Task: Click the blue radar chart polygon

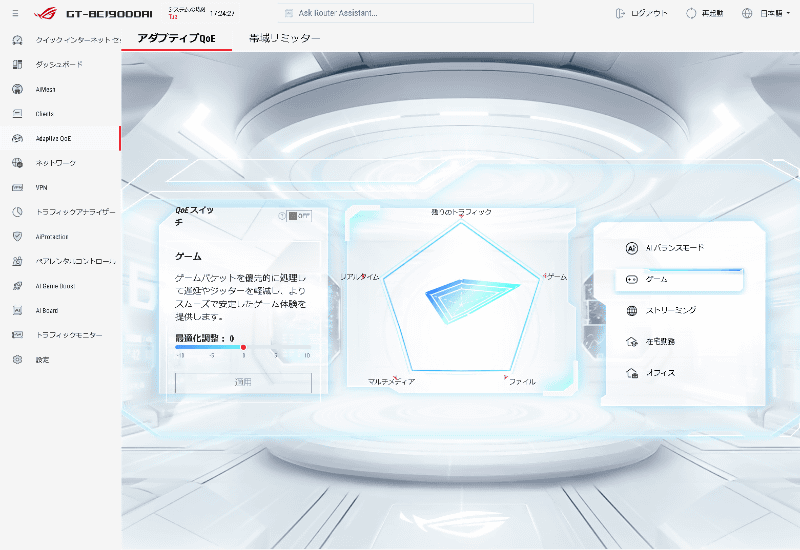Action: tap(470, 299)
